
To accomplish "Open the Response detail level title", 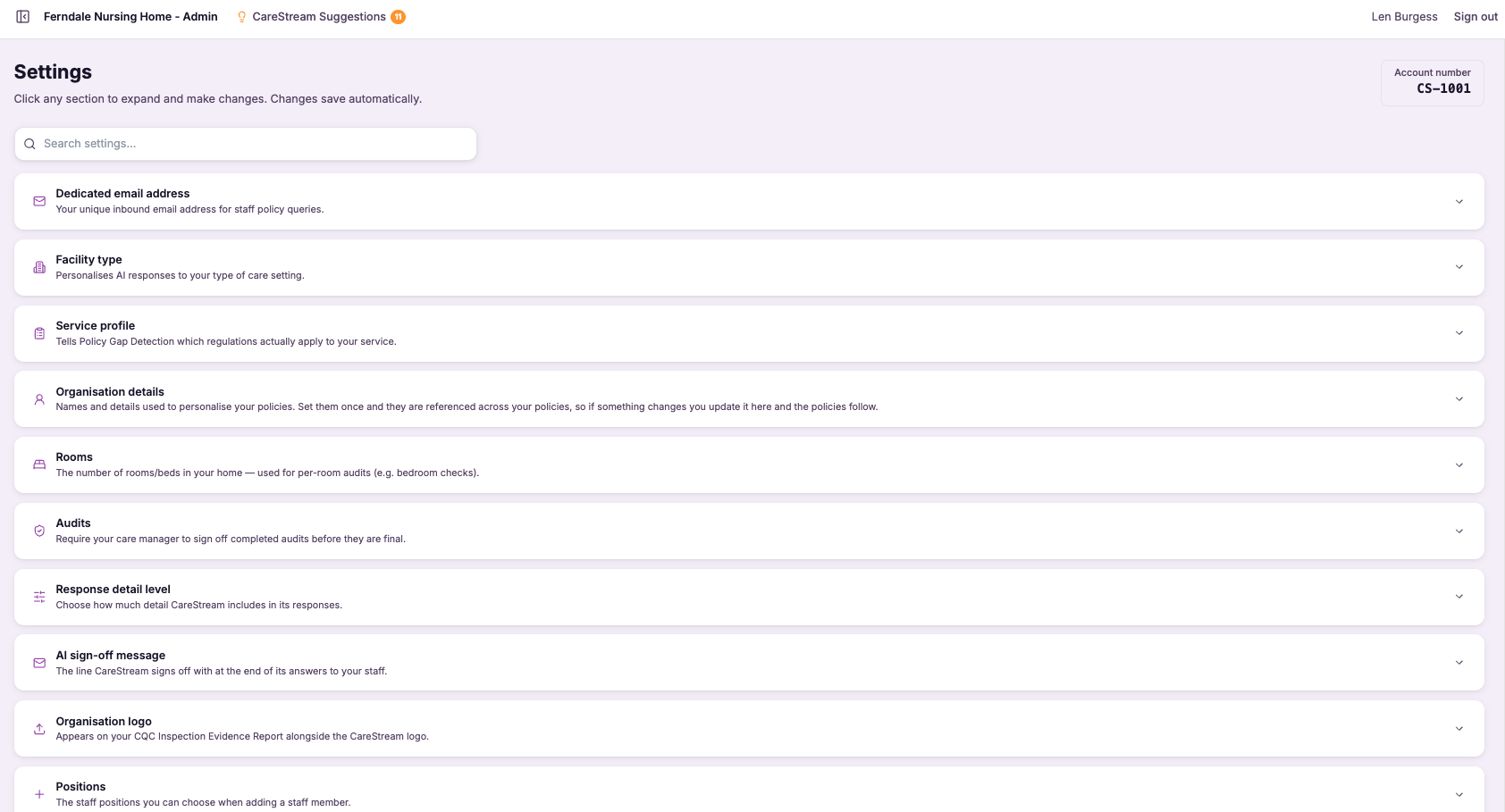I will coord(113,590).
